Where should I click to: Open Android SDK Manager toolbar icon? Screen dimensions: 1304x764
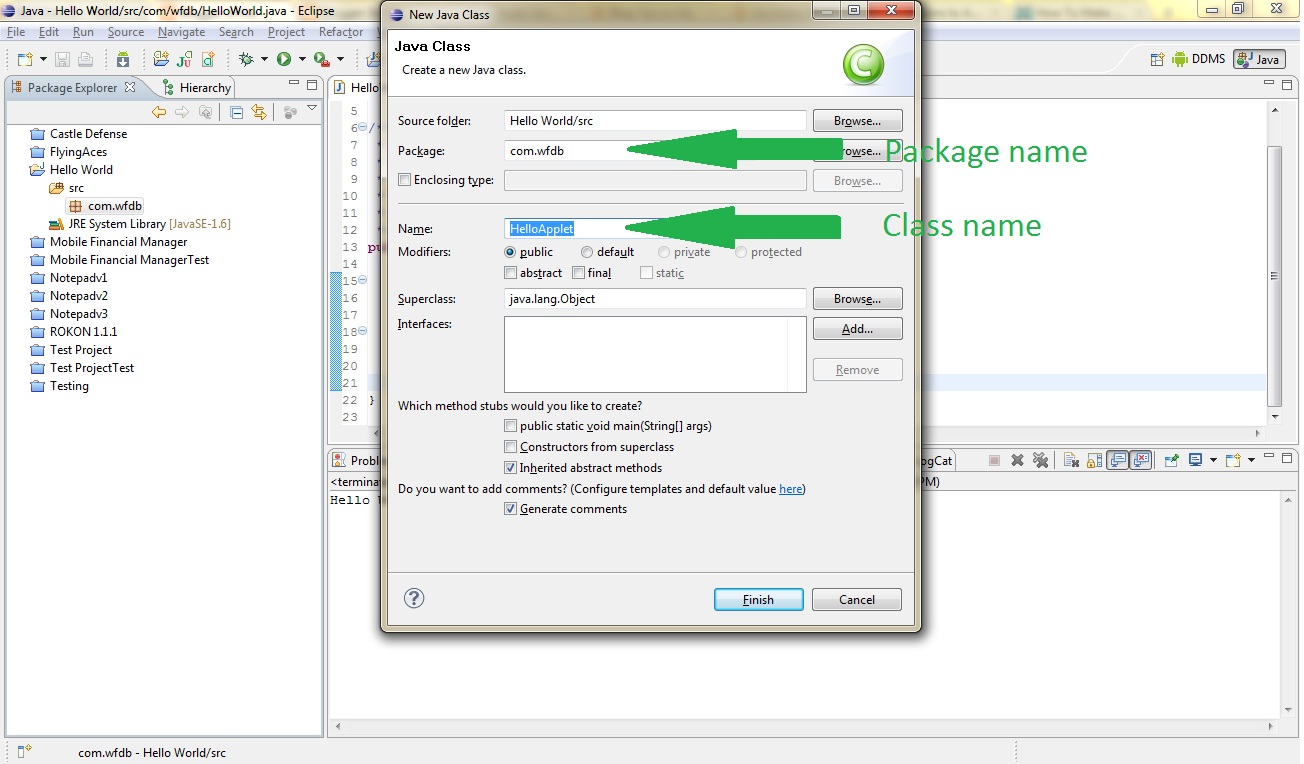(x=123, y=59)
